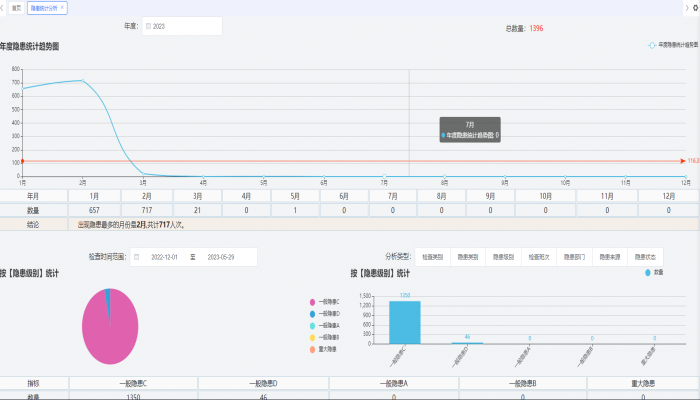
Task: Select the 隐患部门 analysis type
Action: tap(573, 257)
